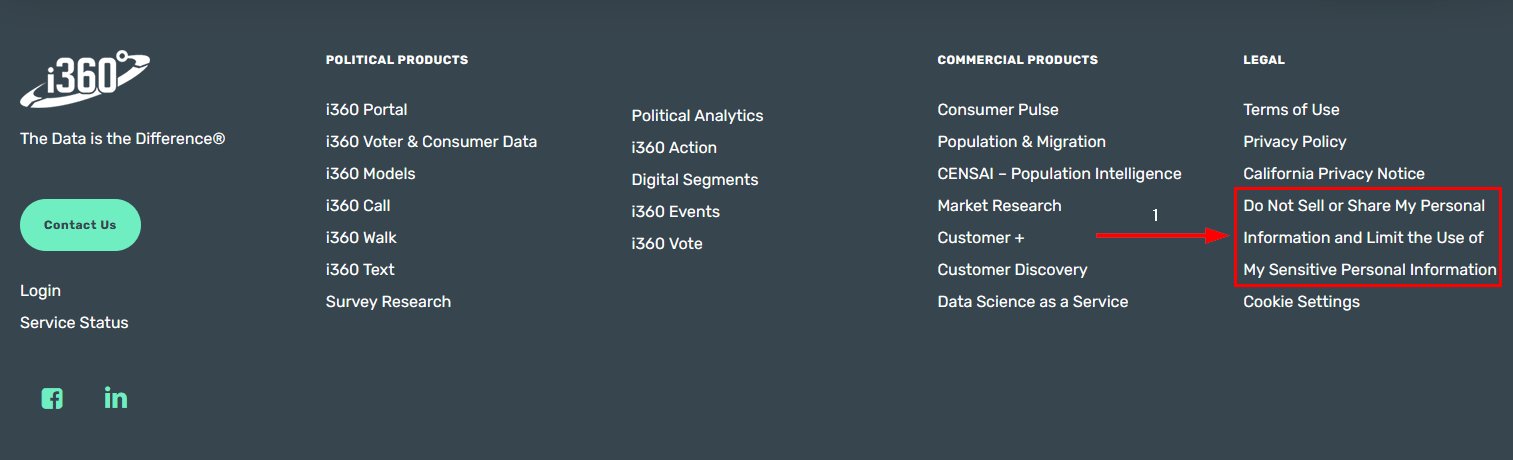The height and width of the screenshot is (460, 1513).
Task: Open the i360 Portal link
Action: (x=366, y=110)
